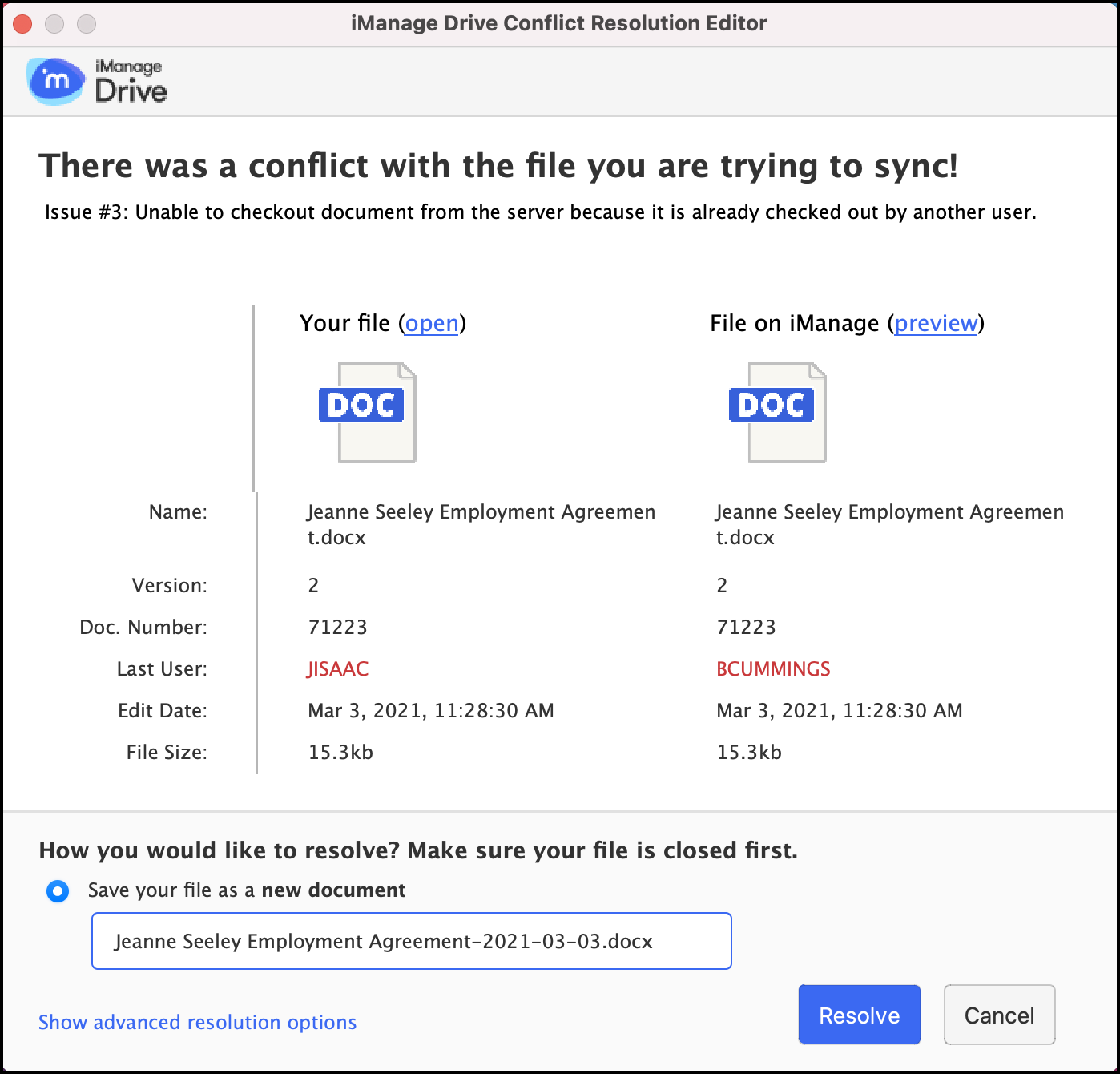This screenshot has height=1074, width=1120.
Task: Click the Drive wordmark next to the logo
Action: pyautogui.click(x=131, y=91)
